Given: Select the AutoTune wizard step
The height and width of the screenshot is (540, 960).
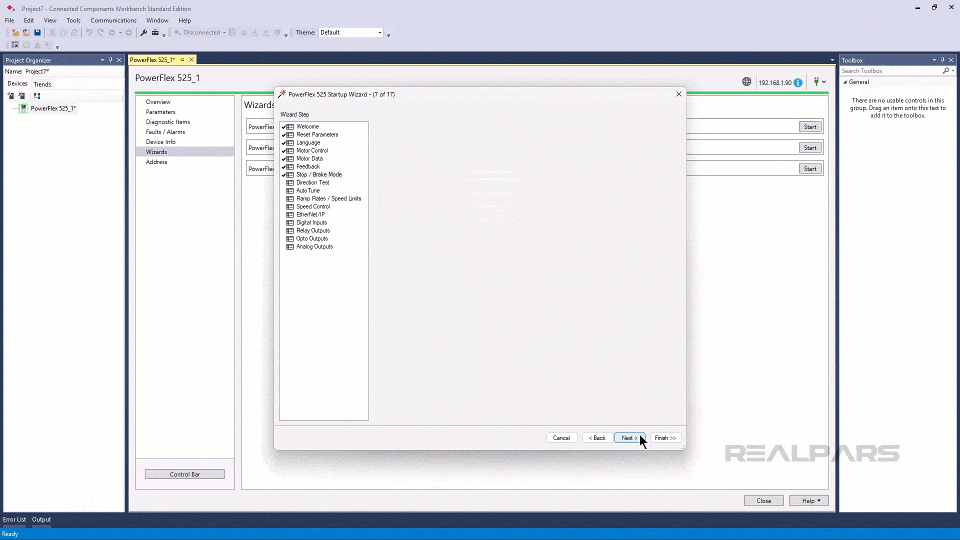Looking at the screenshot, I should tap(307, 190).
